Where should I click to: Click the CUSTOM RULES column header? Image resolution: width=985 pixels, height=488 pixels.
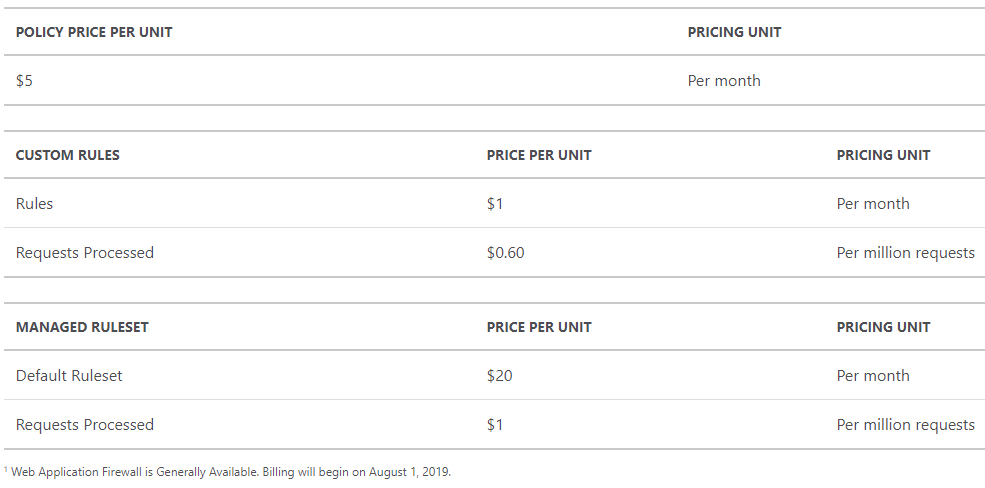pyautogui.click(x=67, y=155)
